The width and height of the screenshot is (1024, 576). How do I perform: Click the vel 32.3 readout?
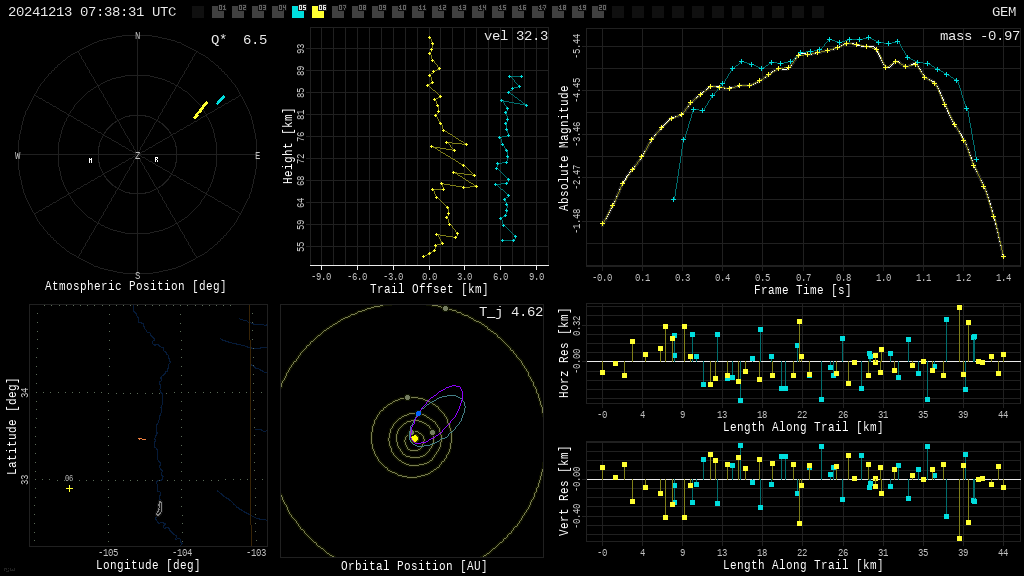515,37
